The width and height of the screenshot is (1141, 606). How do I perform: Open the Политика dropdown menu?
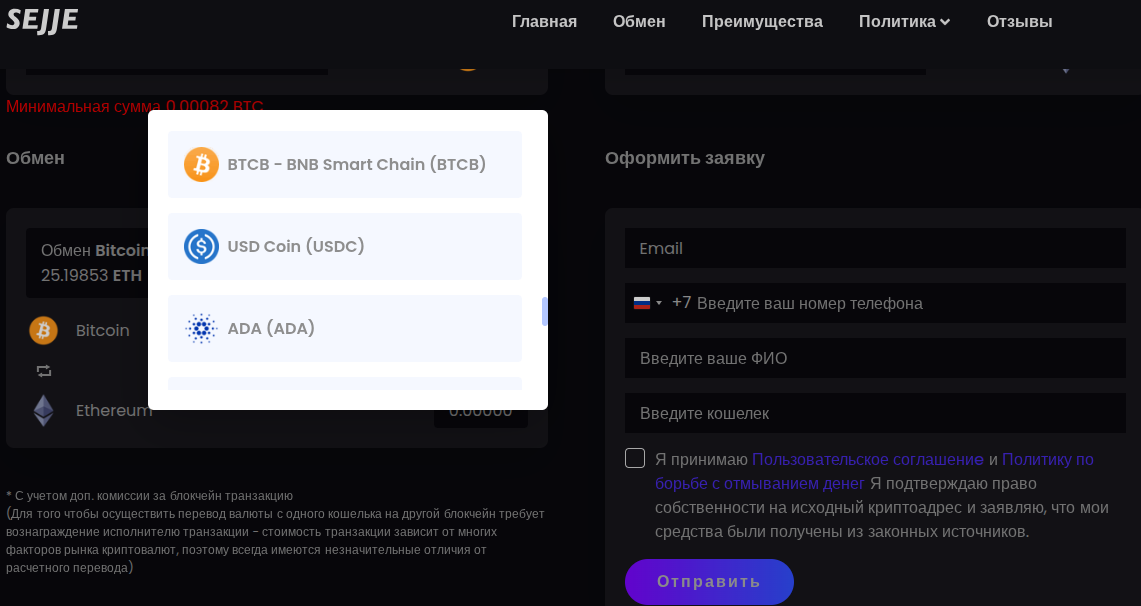click(903, 21)
